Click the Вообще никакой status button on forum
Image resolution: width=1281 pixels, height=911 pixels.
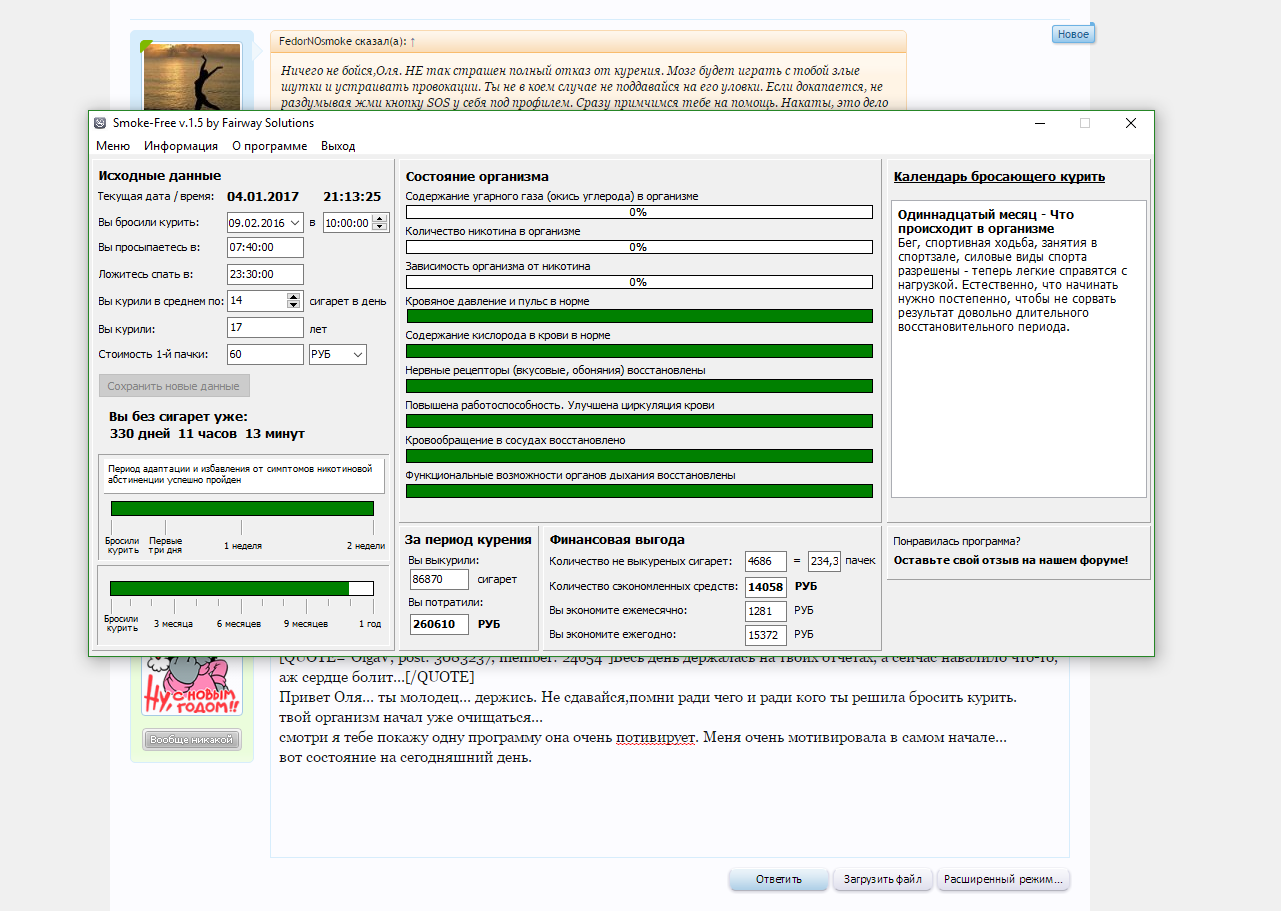tap(192, 740)
